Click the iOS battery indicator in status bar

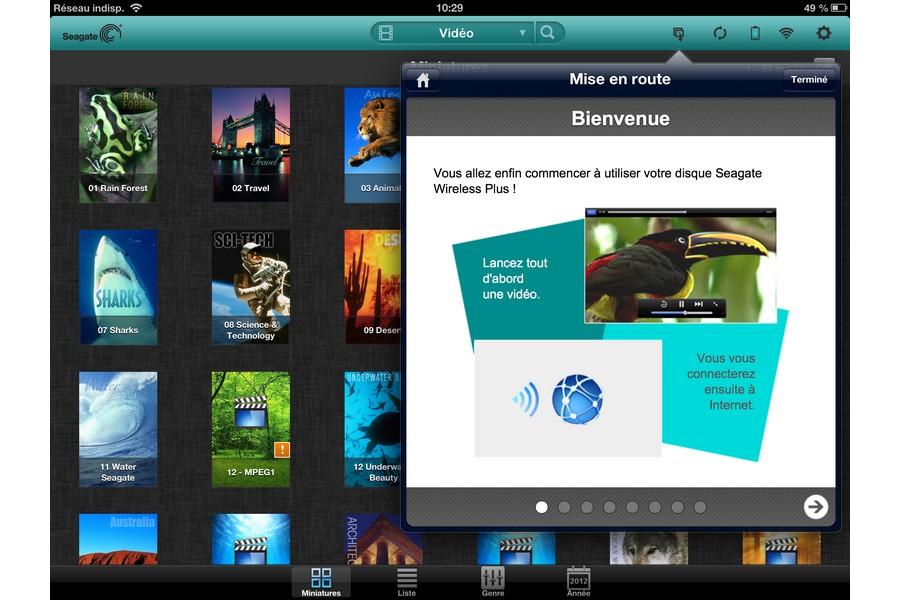(839, 7)
